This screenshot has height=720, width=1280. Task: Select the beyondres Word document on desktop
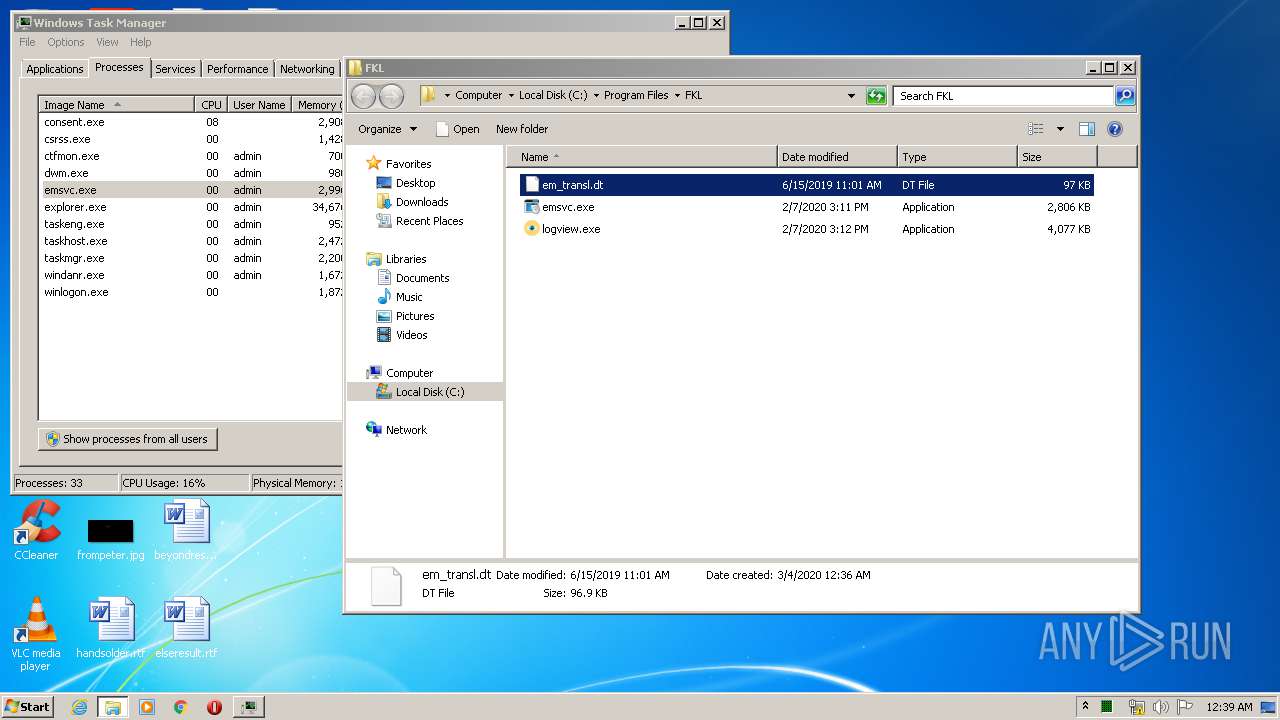186,530
